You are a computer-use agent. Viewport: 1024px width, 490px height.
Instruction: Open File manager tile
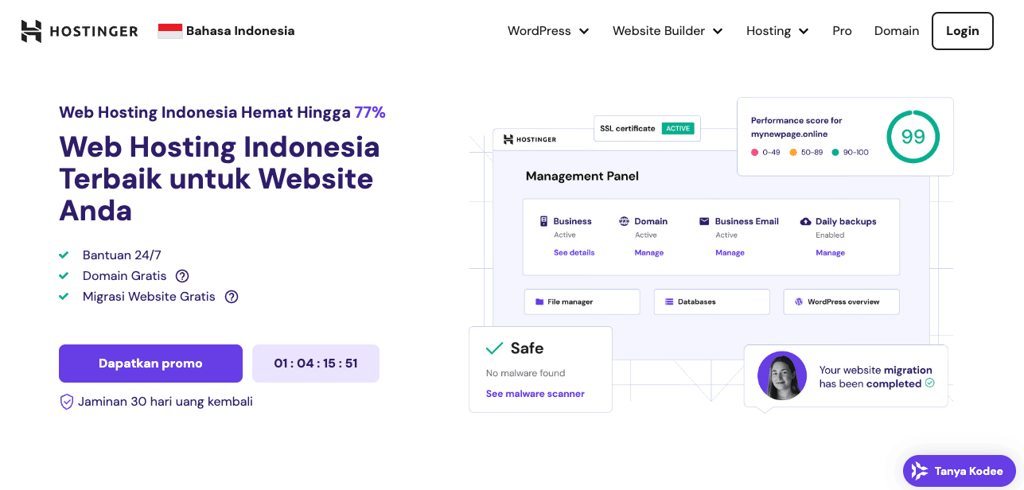point(582,302)
